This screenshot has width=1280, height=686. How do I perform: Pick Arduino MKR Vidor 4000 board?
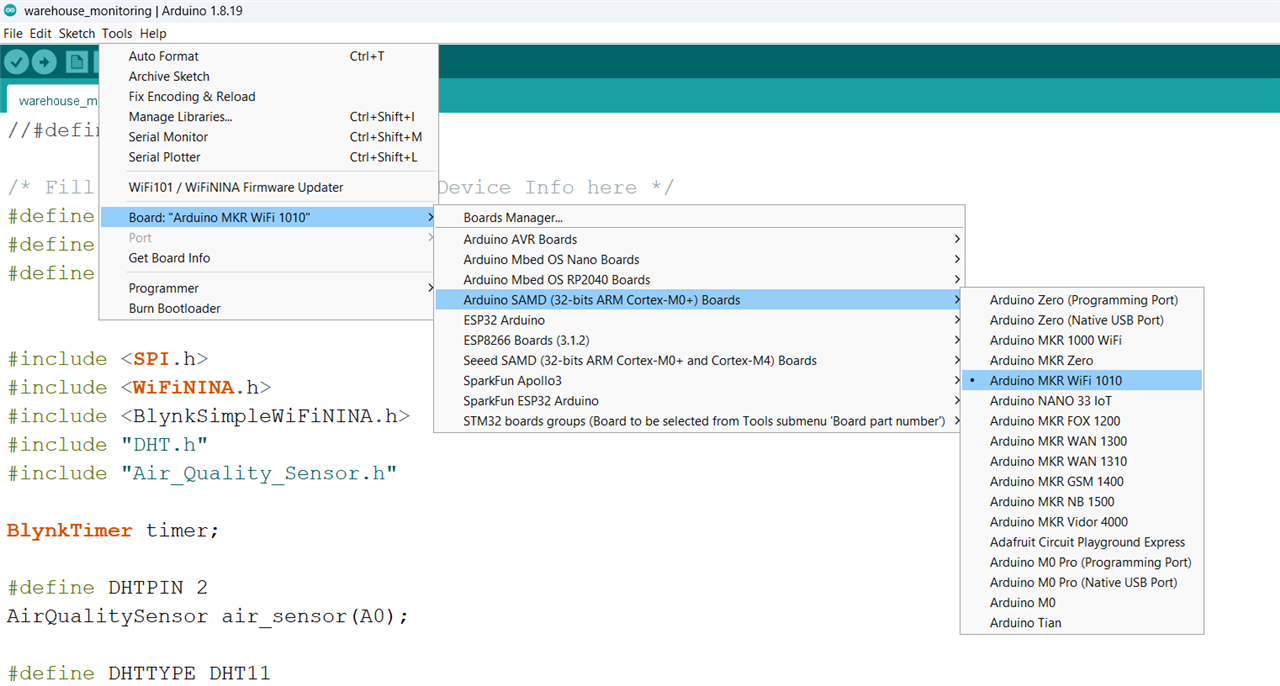pyautogui.click(x=1058, y=522)
